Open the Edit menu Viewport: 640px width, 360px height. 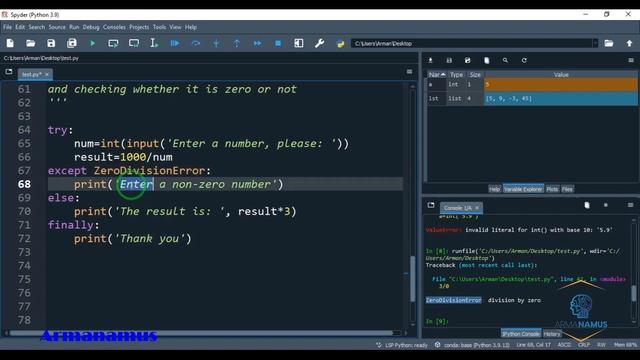coord(20,27)
